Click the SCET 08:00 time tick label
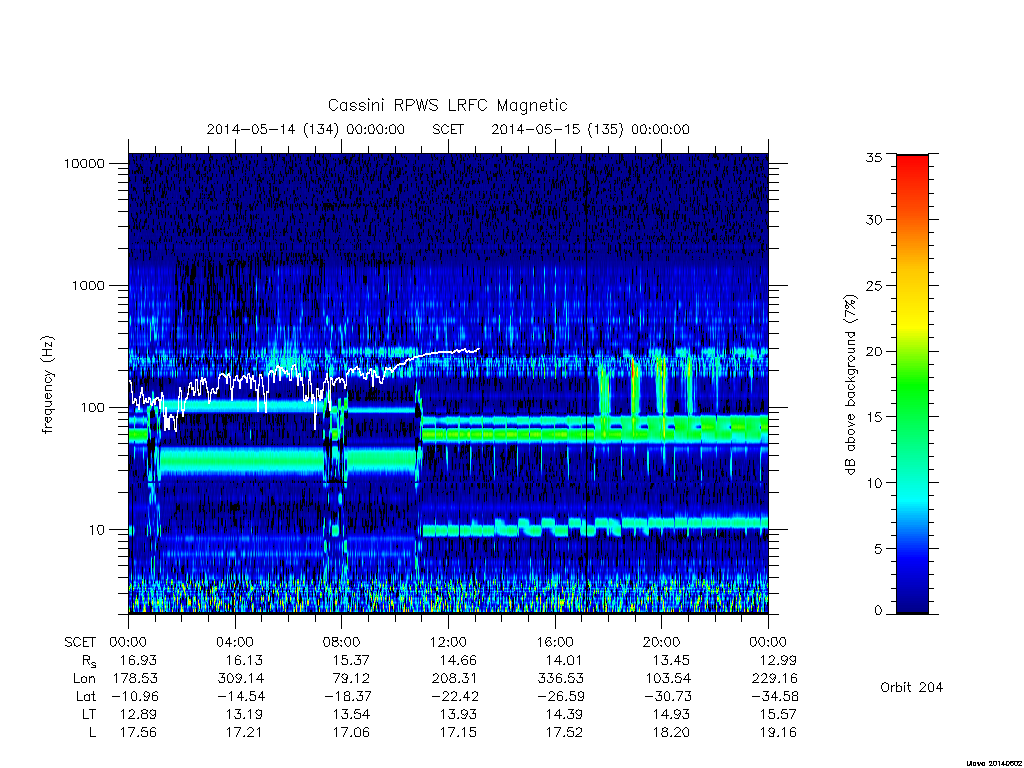The width and height of the screenshot is (1024, 768). point(342,643)
